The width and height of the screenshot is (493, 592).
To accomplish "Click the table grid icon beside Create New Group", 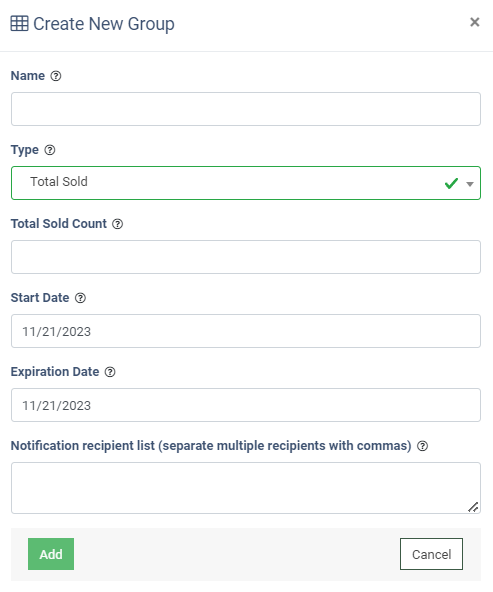I will [x=19, y=23].
